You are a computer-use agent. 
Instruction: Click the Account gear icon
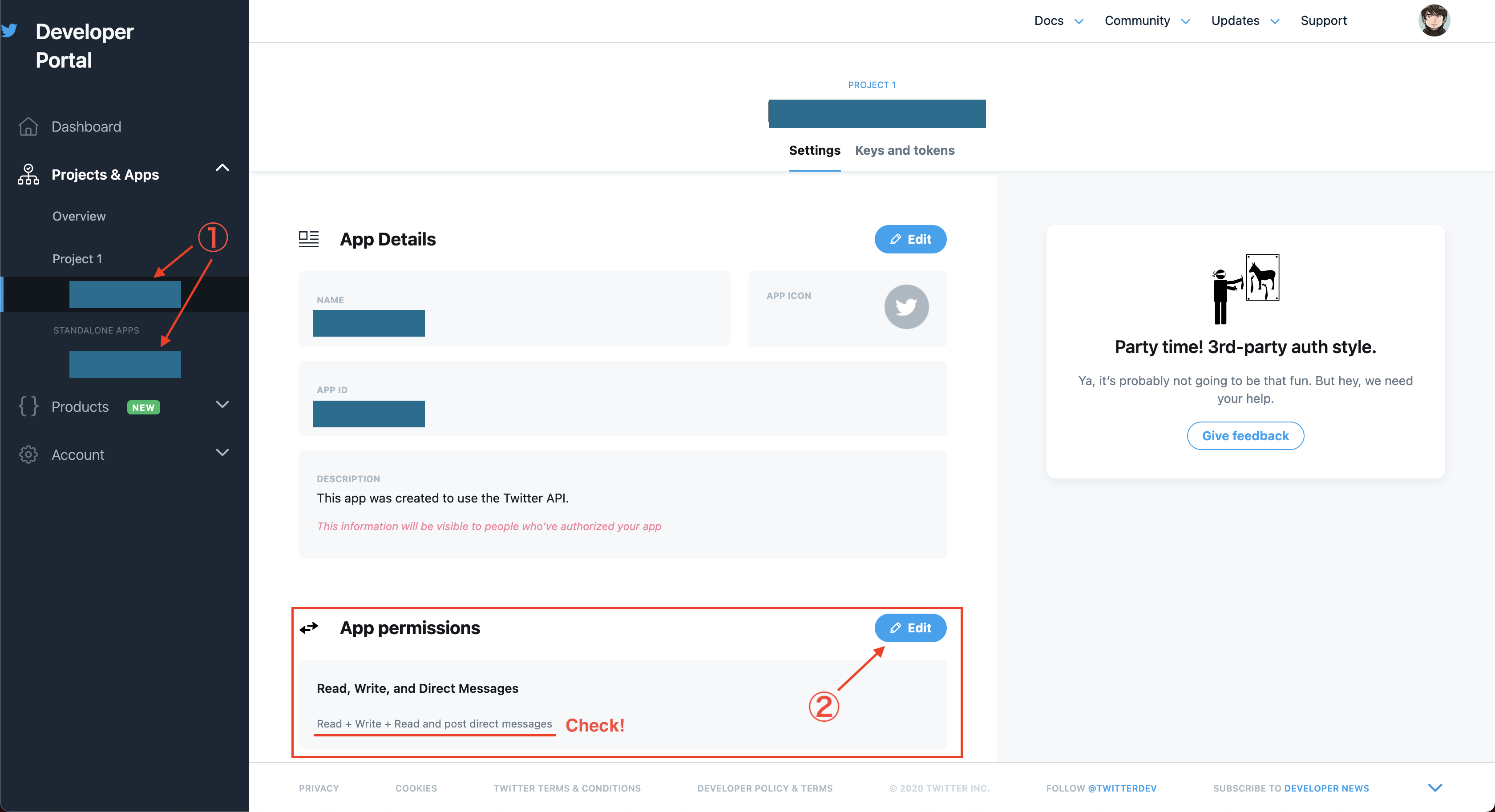[x=28, y=454]
